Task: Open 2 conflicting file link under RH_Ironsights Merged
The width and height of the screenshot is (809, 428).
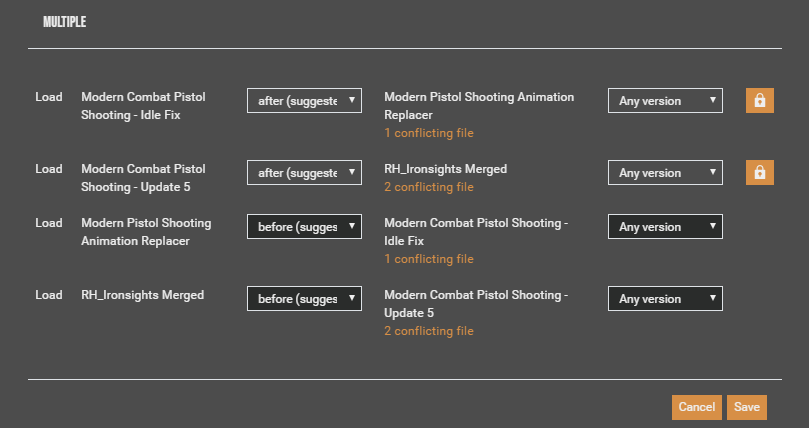Action: 428,187
